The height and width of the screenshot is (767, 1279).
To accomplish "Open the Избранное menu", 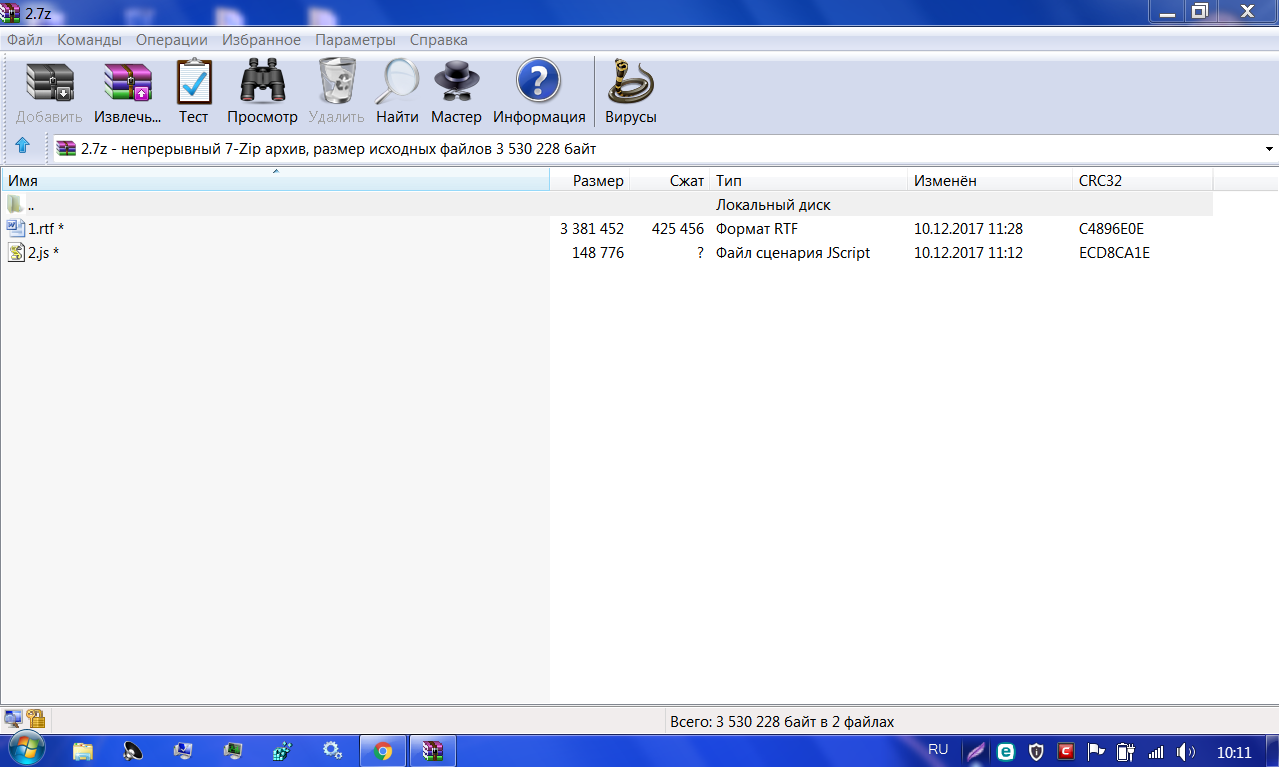I will click(262, 40).
